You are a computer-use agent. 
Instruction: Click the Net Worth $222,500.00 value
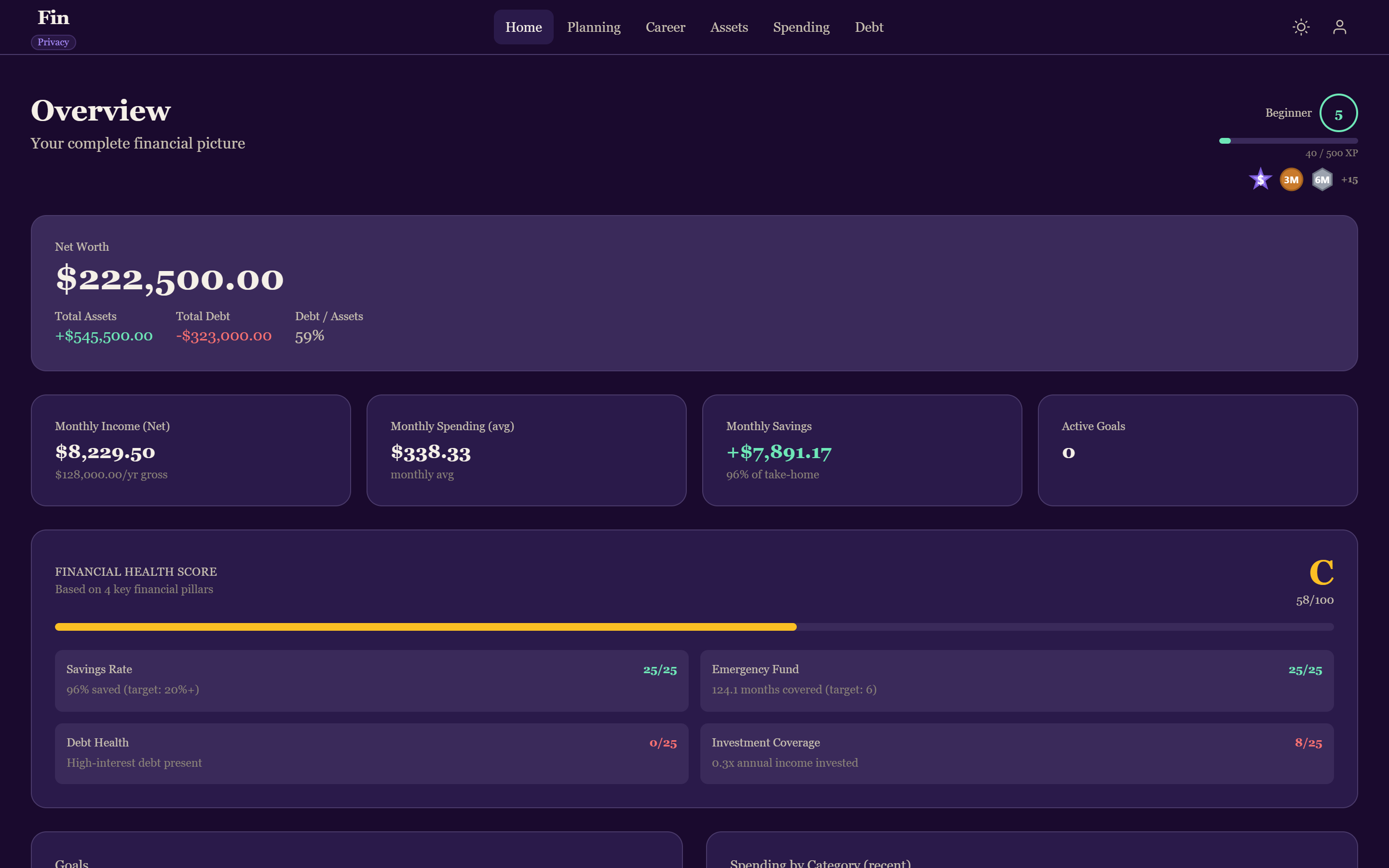pyautogui.click(x=169, y=280)
